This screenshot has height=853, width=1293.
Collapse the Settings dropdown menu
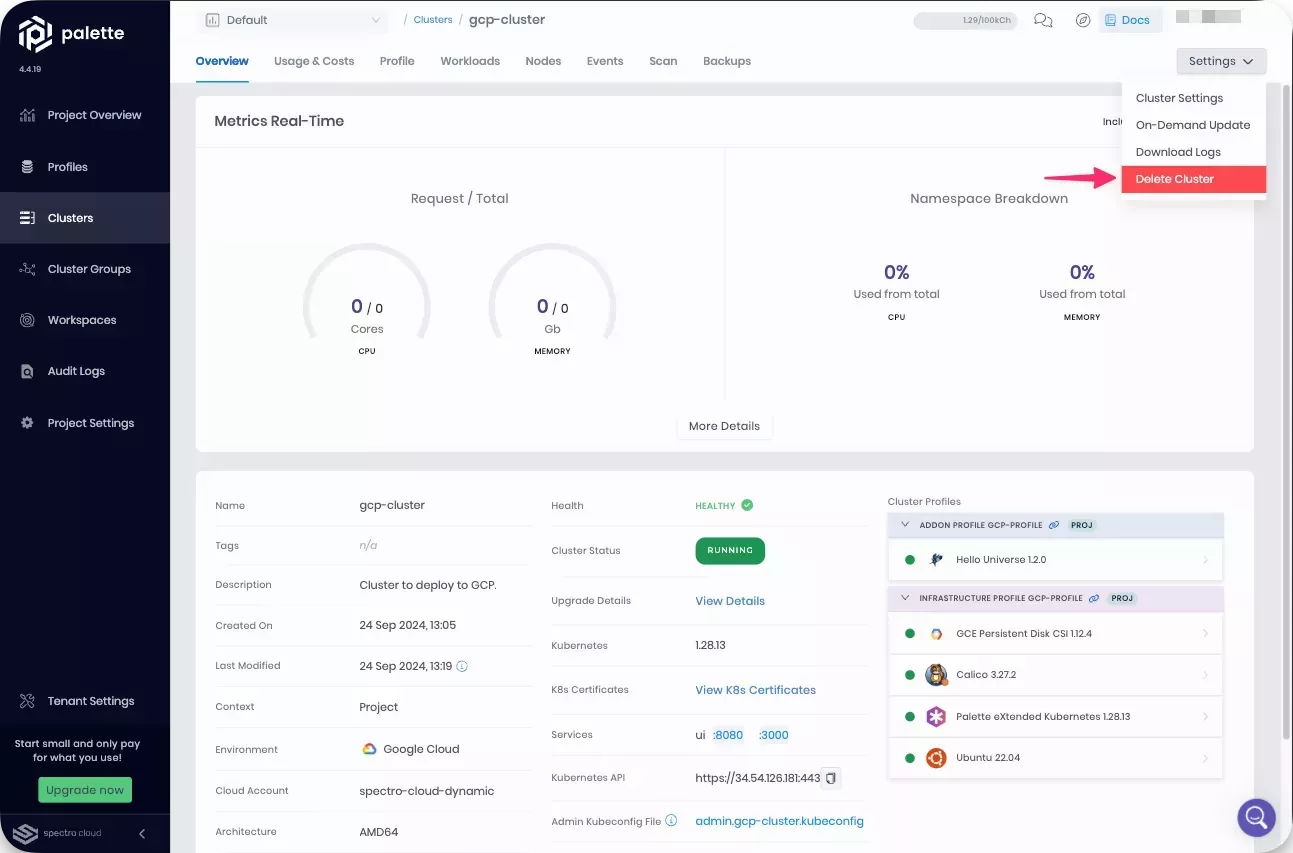pyautogui.click(x=1221, y=61)
